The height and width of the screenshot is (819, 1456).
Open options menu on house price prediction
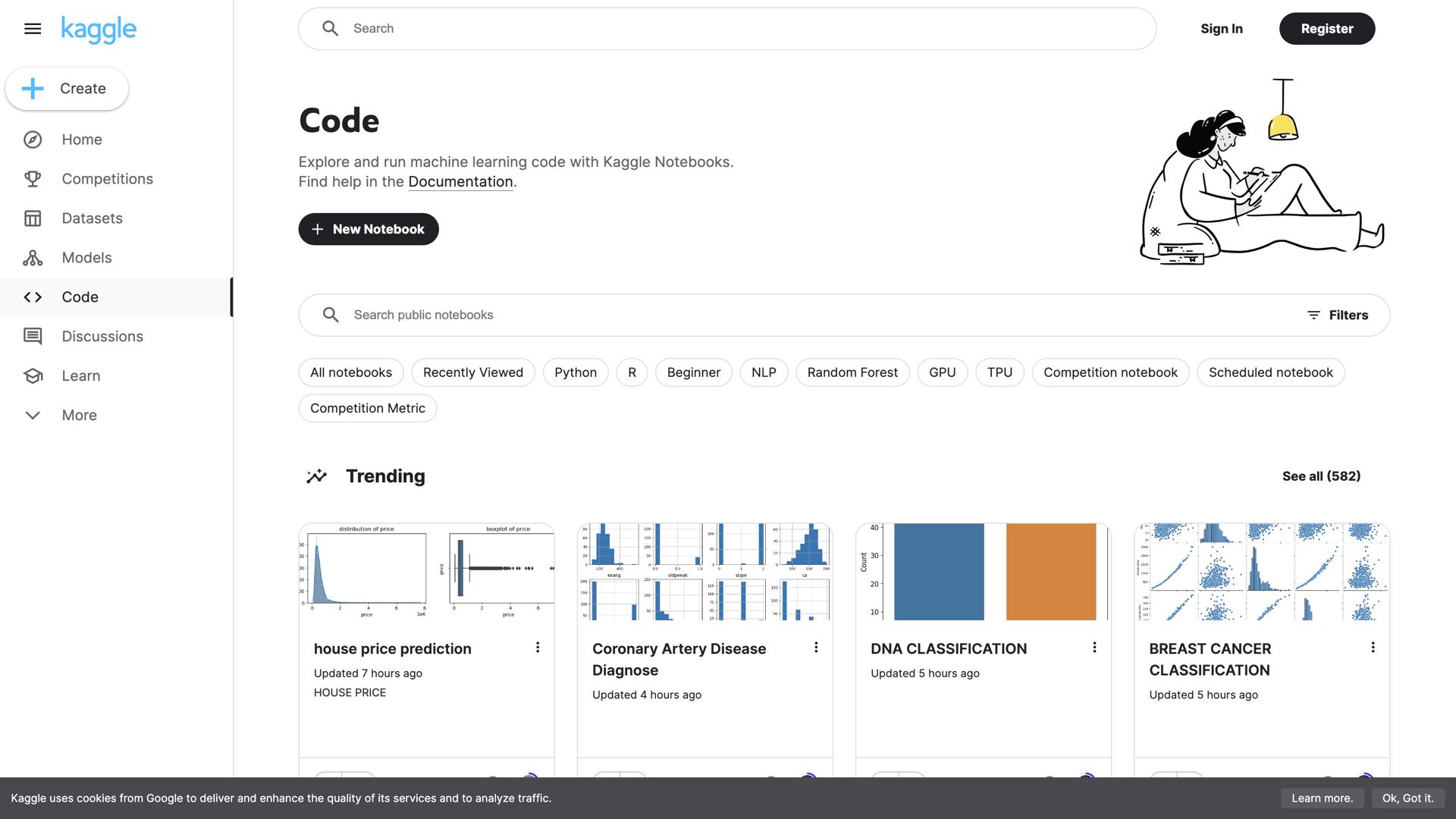coord(538,647)
